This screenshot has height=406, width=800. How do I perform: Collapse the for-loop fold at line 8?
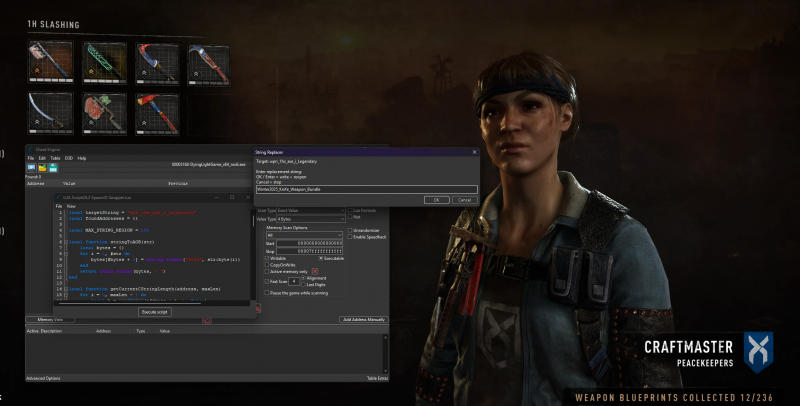click(66, 253)
